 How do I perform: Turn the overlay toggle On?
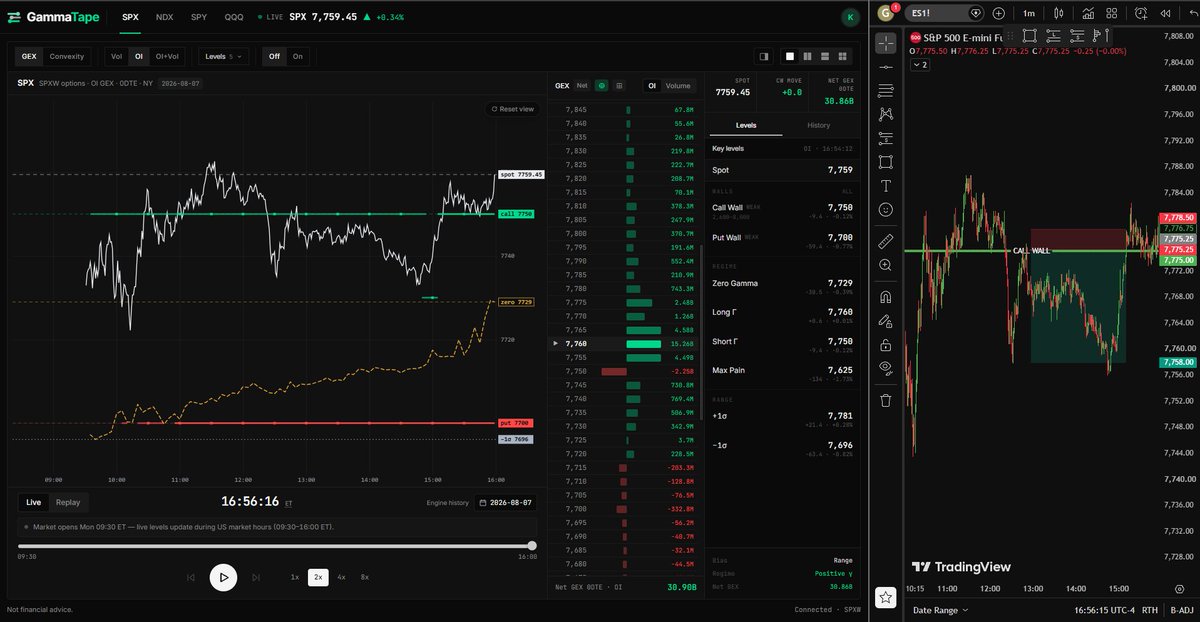coord(297,57)
